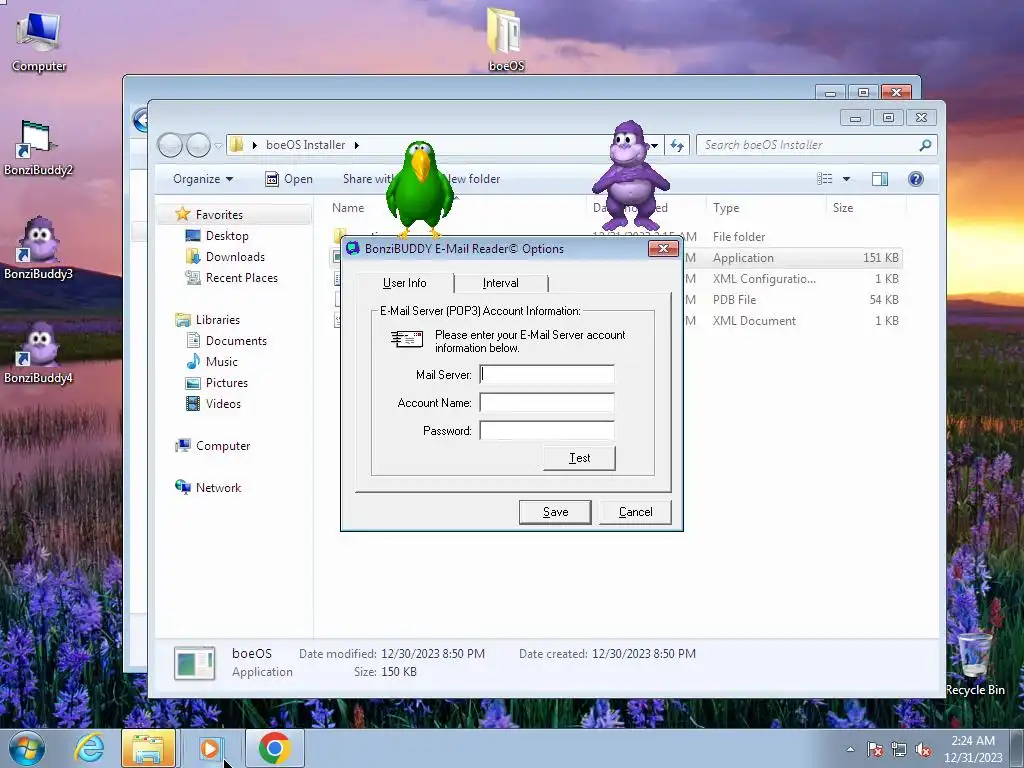This screenshot has height=768, width=1024.
Task: Open Documents library
Action: pyautogui.click(x=236, y=340)
